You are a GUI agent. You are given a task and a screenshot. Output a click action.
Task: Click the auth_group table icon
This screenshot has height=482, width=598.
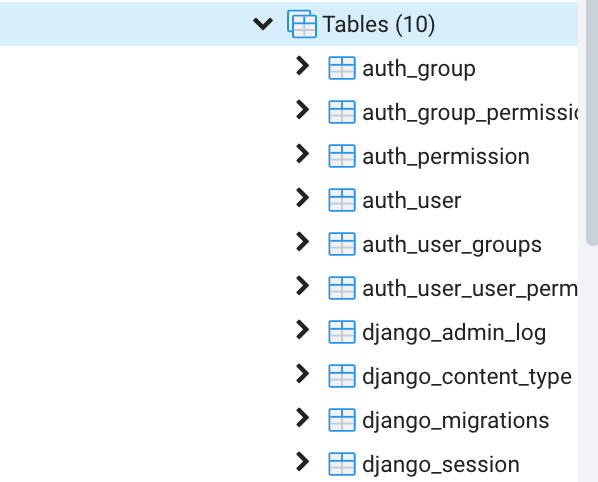[342, 68]
